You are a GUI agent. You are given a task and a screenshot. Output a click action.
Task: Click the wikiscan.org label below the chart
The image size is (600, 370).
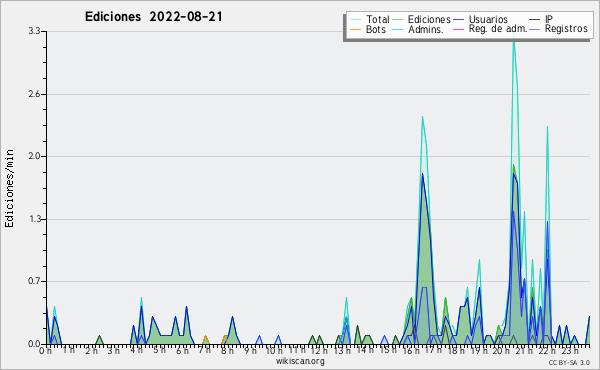(300, 361)
